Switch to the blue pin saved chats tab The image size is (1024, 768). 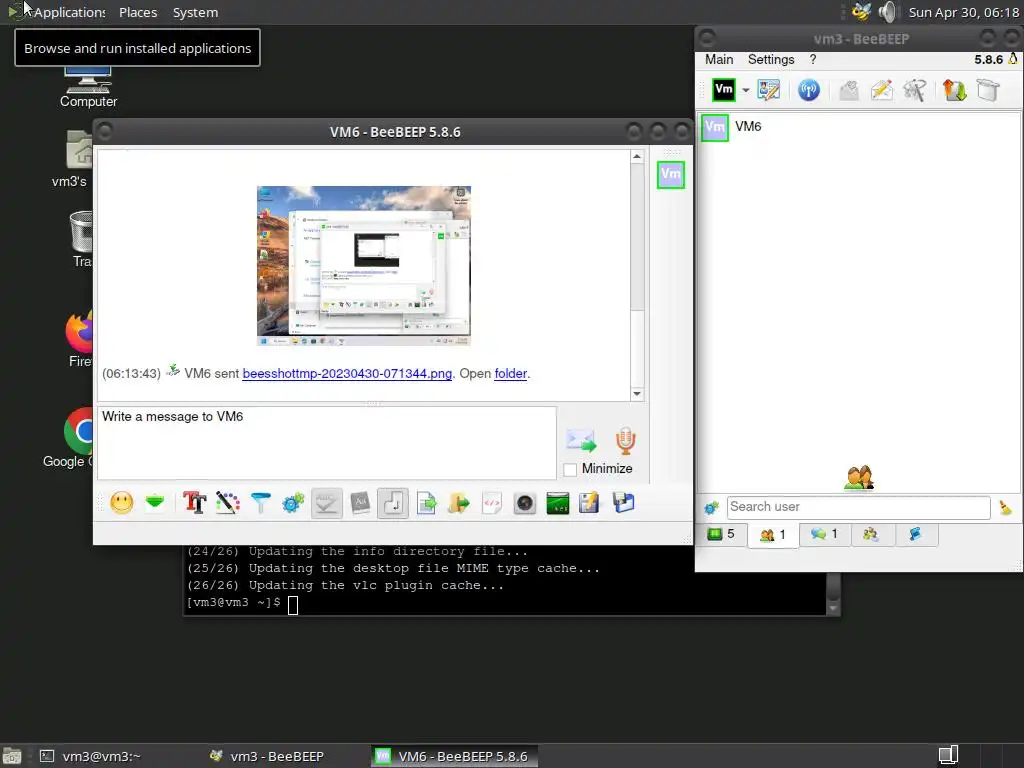tap(915, 534)
